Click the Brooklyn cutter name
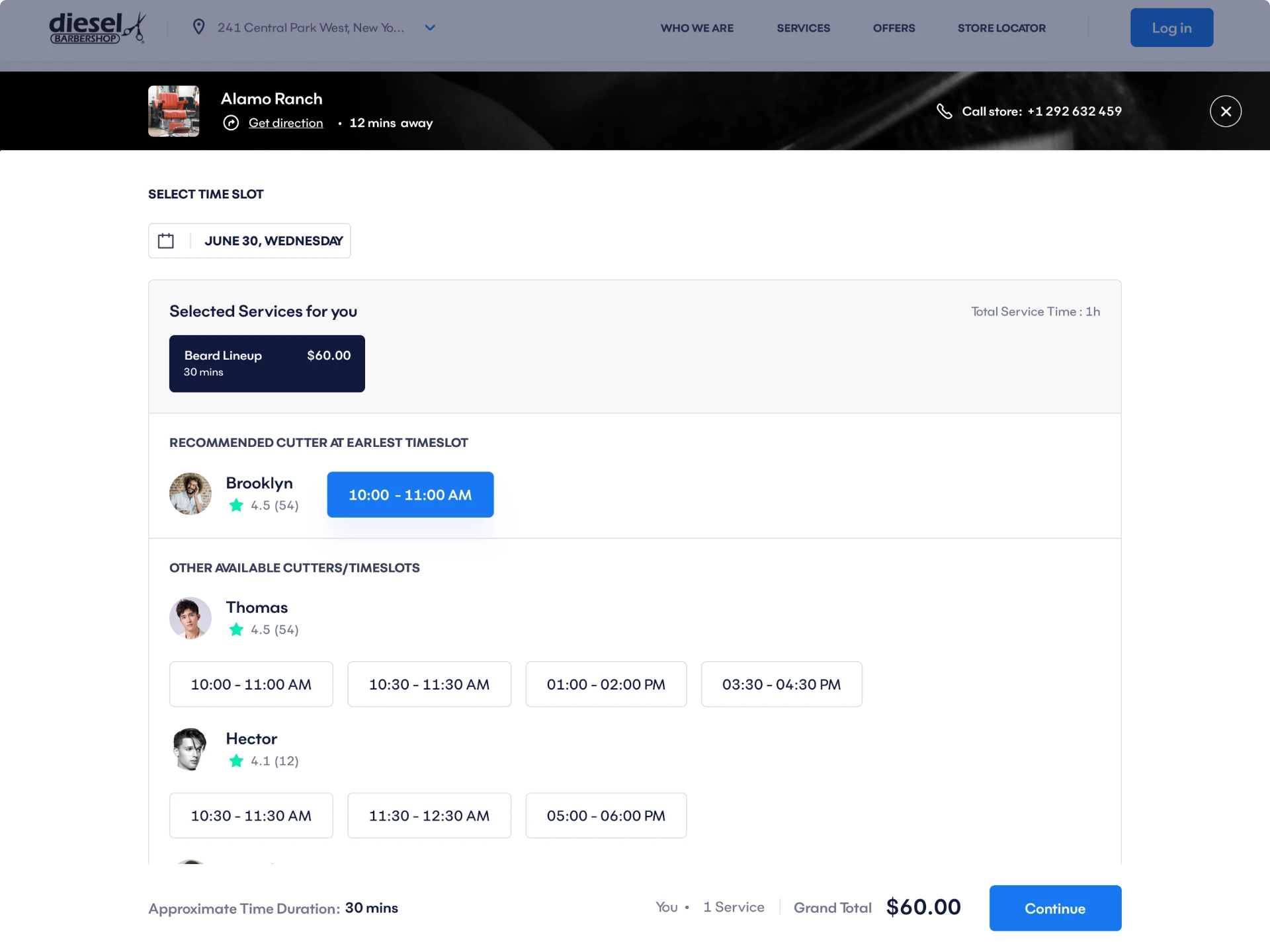 [259, 483]
